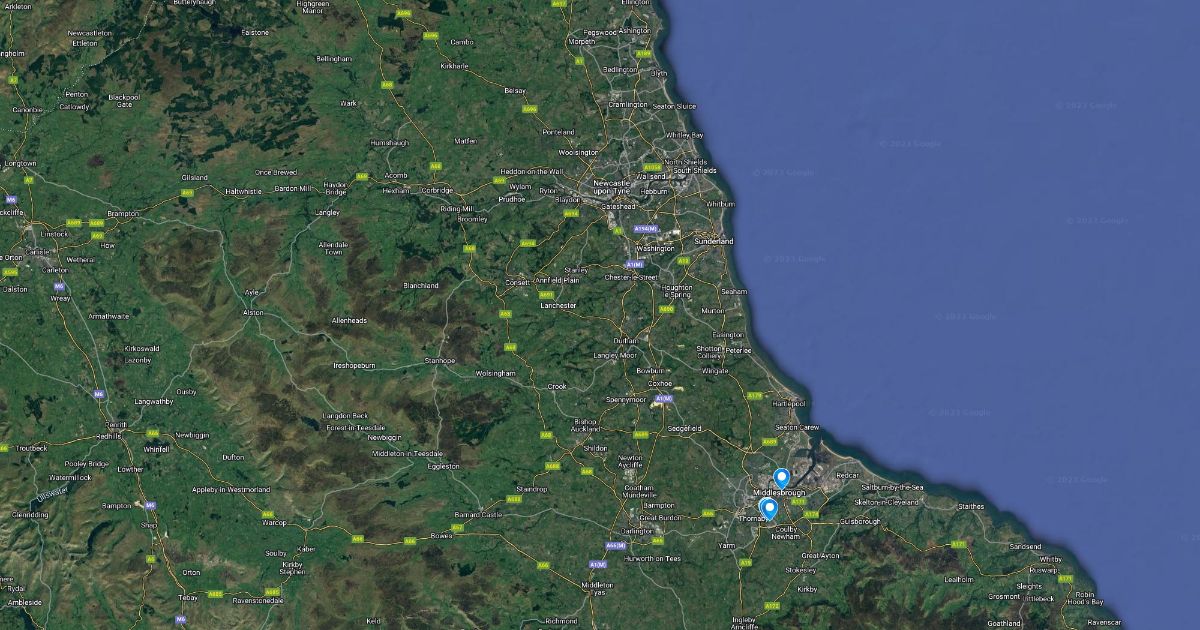Click the map pin above the Middlesbrough label
Screen dimensions: 1200x630
[781, 479]
